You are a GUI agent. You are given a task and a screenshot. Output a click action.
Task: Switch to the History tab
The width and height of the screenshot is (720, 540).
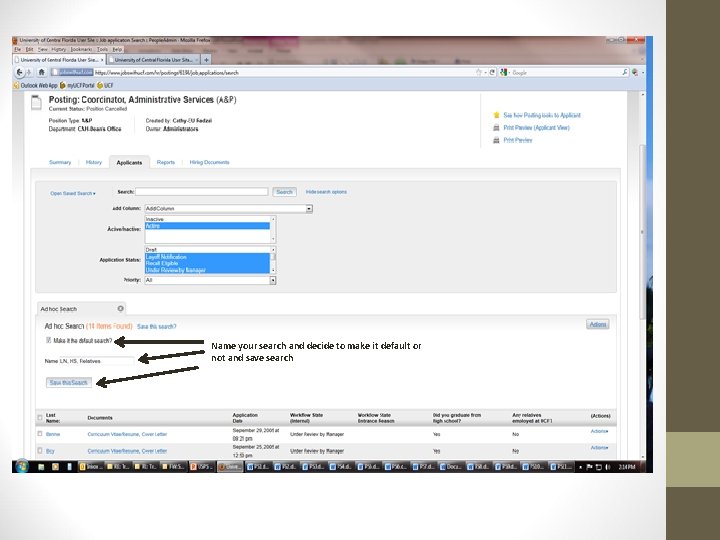coord(94,162)
